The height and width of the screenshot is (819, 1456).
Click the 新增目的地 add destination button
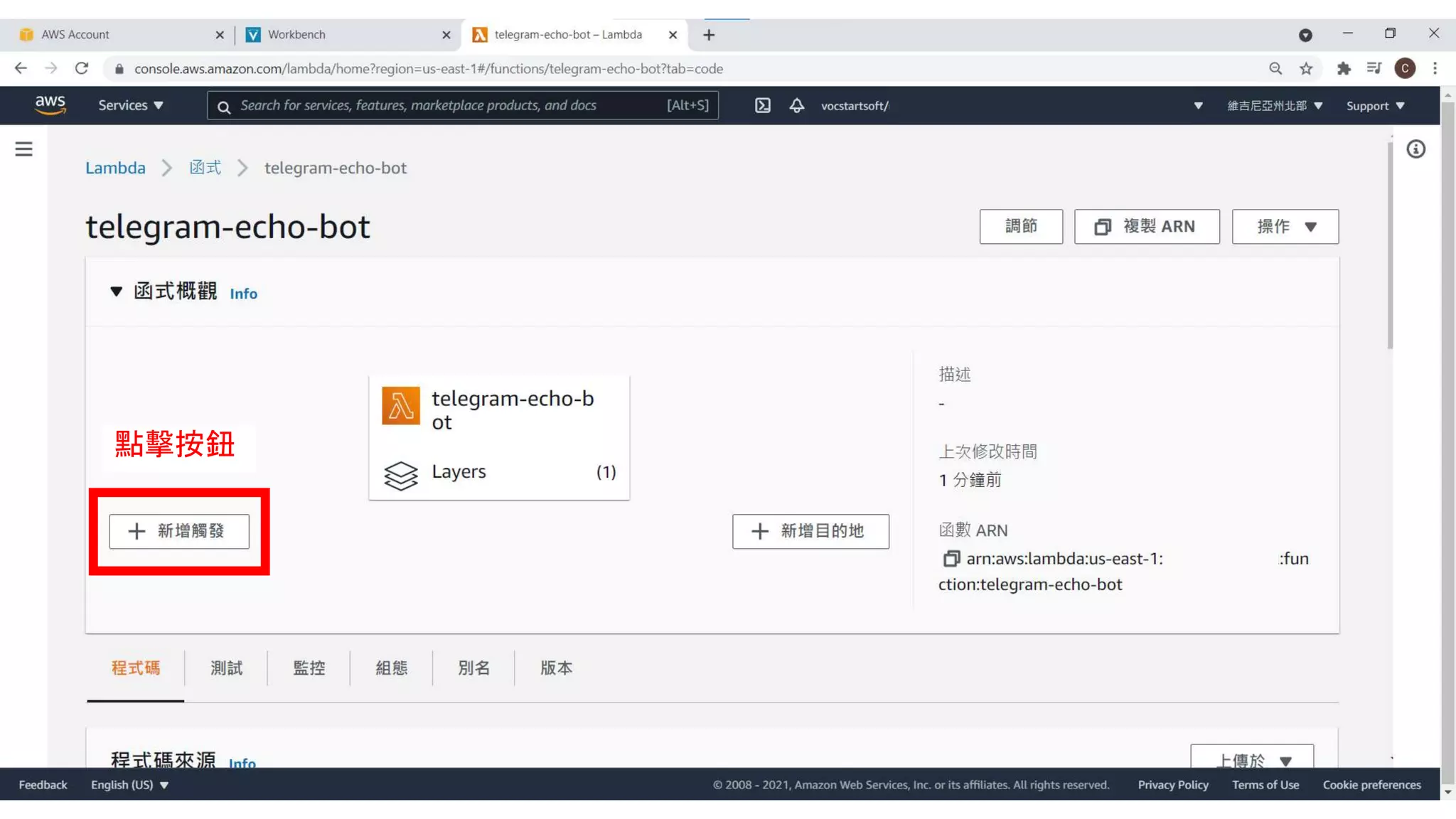pyautogui.click(x=810, y=531)
